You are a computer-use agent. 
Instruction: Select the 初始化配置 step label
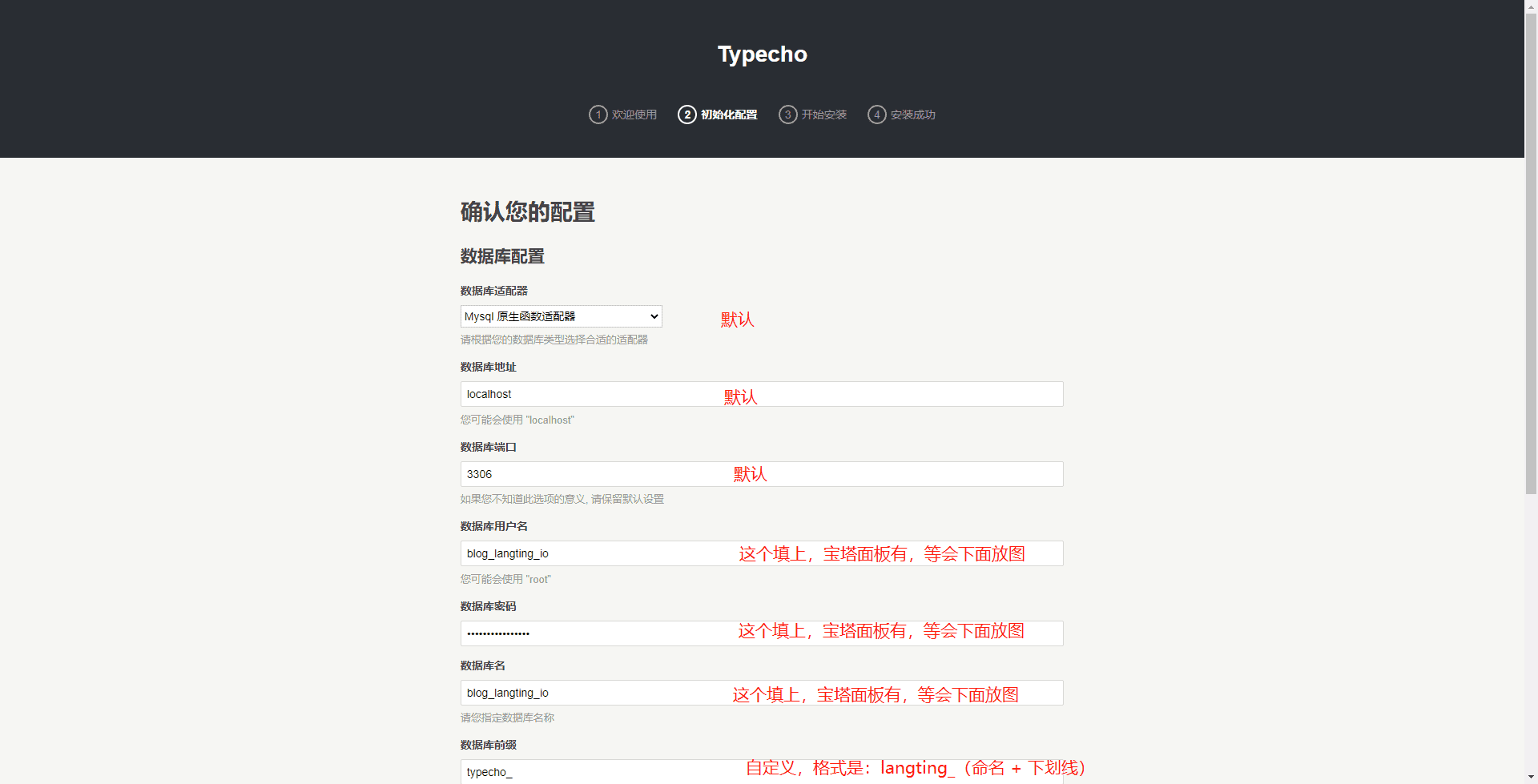729,115
